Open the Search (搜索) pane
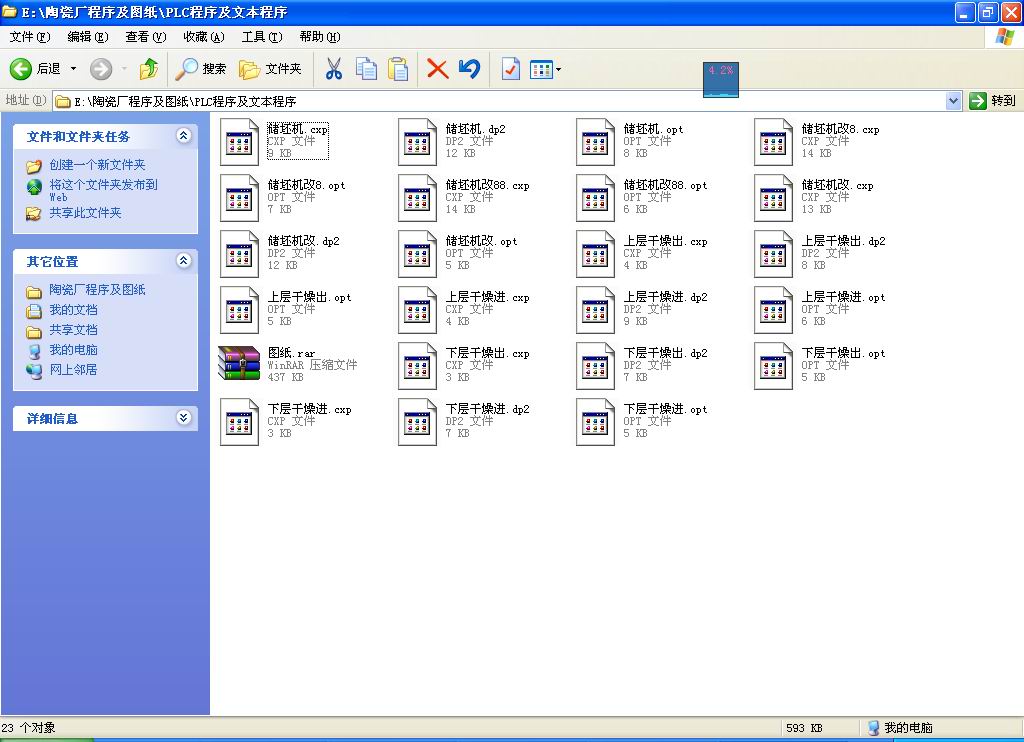This screenshot has height=742, width=1024. tap(201, 69)
